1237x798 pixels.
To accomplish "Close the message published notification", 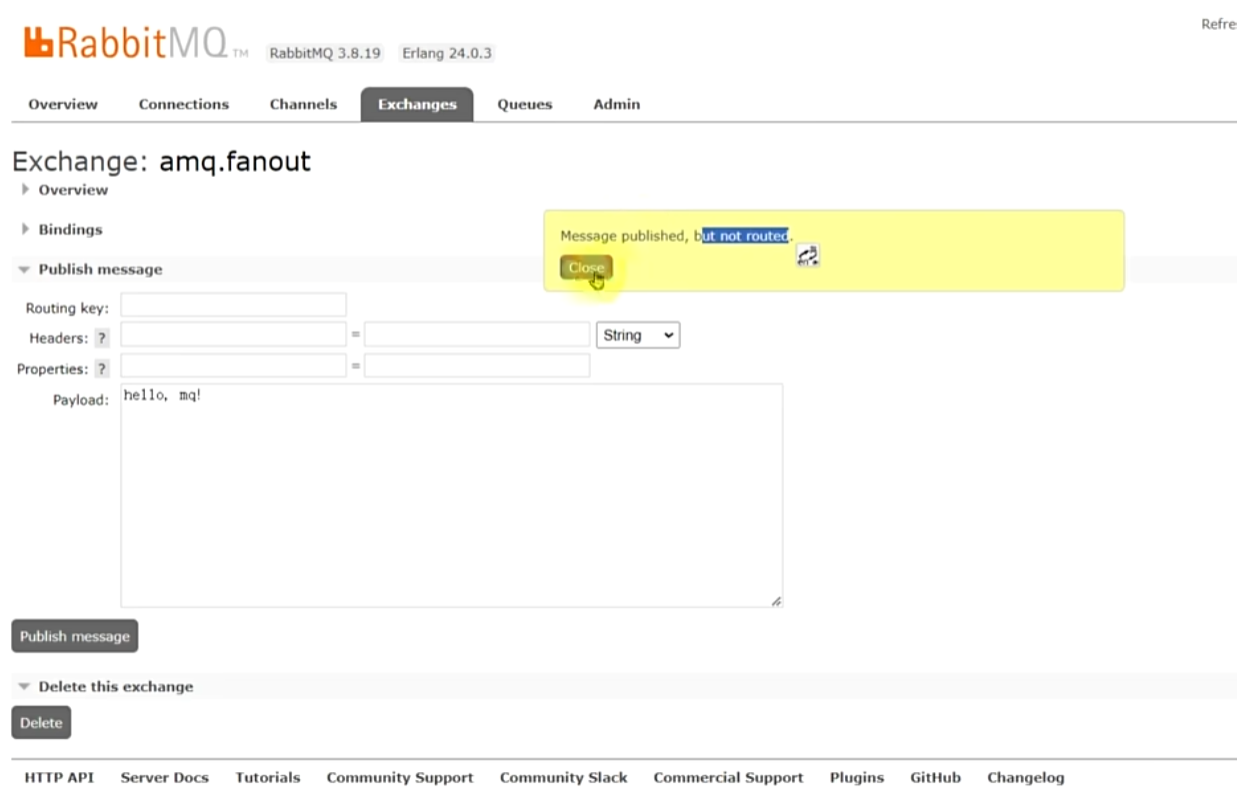I will click(x=586, y=268).
